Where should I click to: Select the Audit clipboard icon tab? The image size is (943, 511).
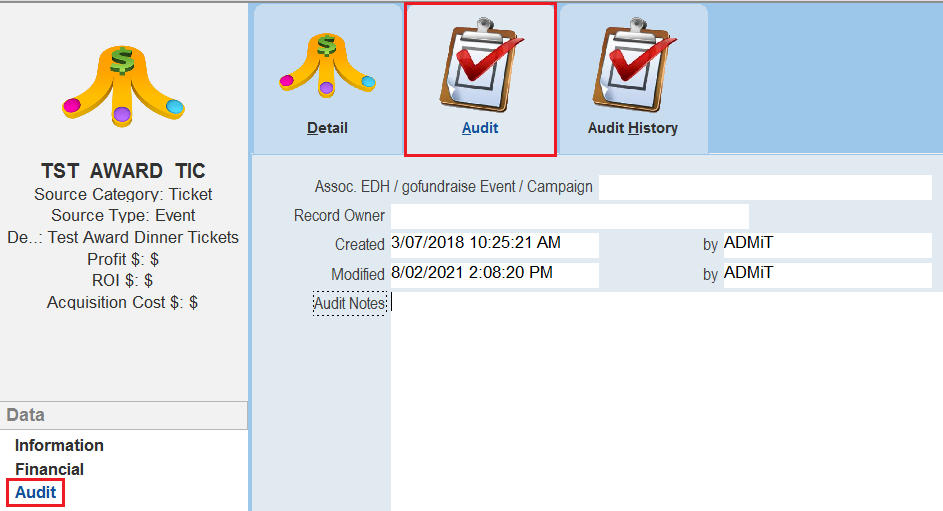click(481, 65)
